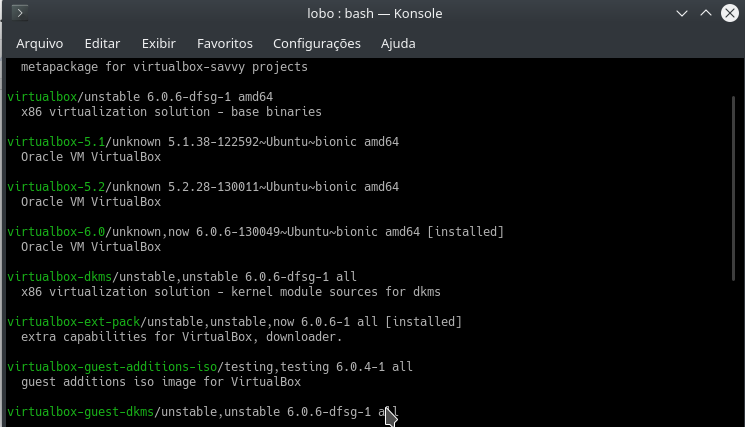Screen dimensions: 745x427
Task: Click the window title 'lobo : bash — Konsole'
Action: click(x=374, y=13)
